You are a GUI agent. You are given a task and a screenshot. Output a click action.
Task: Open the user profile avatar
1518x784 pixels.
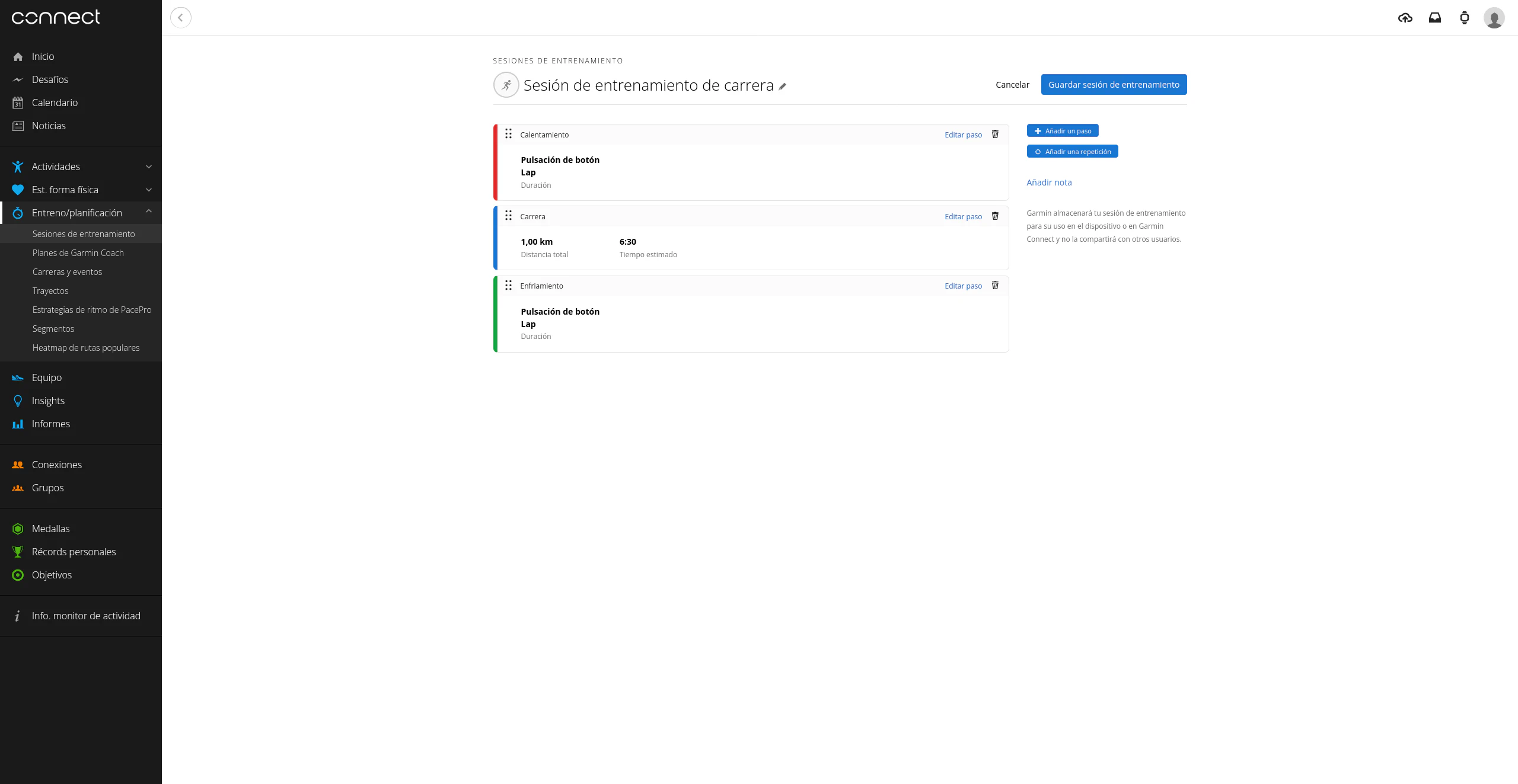tap(1494, 18)
